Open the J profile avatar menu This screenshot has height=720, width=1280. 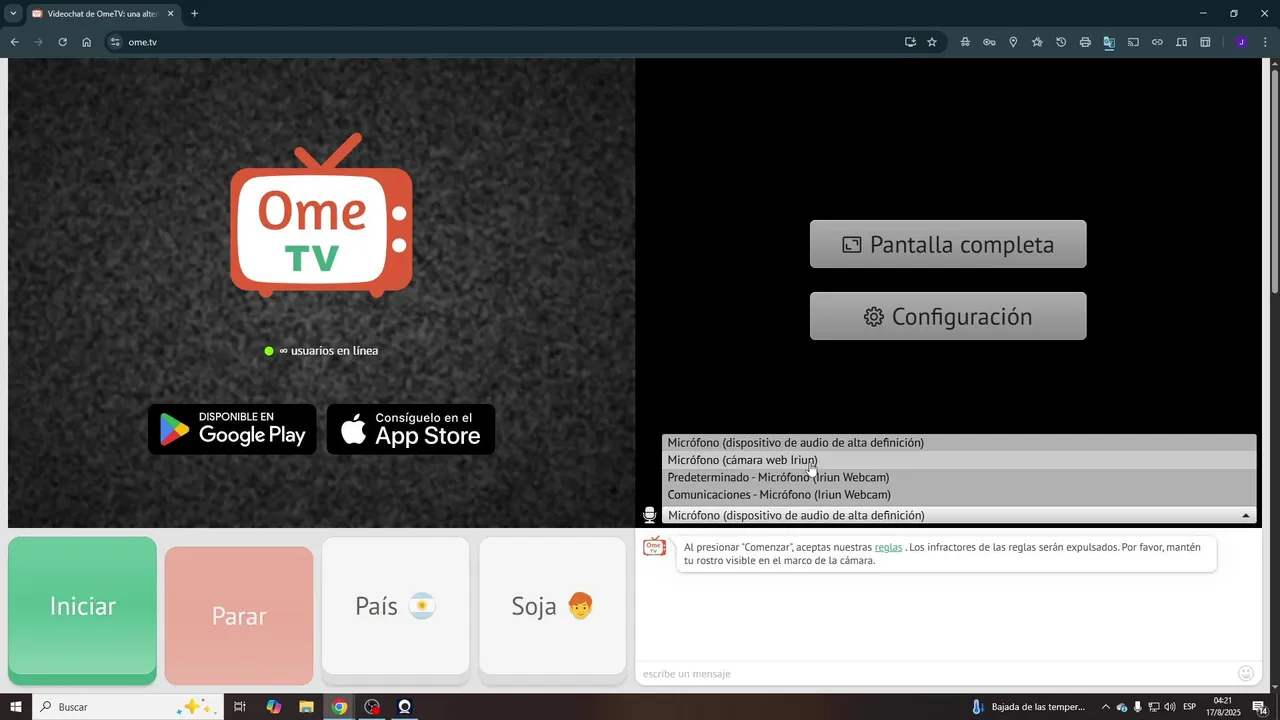click(1241, 42)
